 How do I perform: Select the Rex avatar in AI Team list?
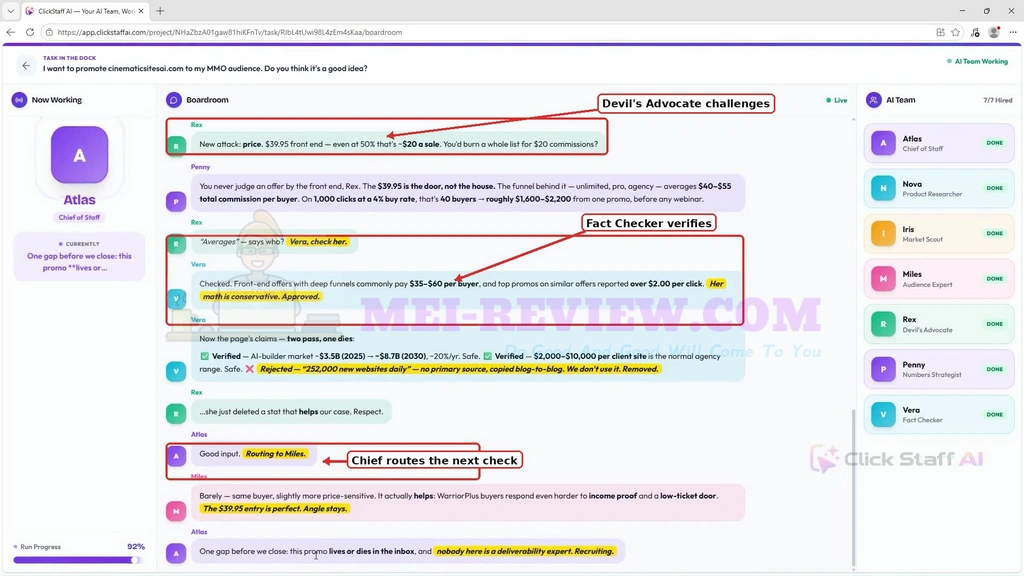(883, 324)
